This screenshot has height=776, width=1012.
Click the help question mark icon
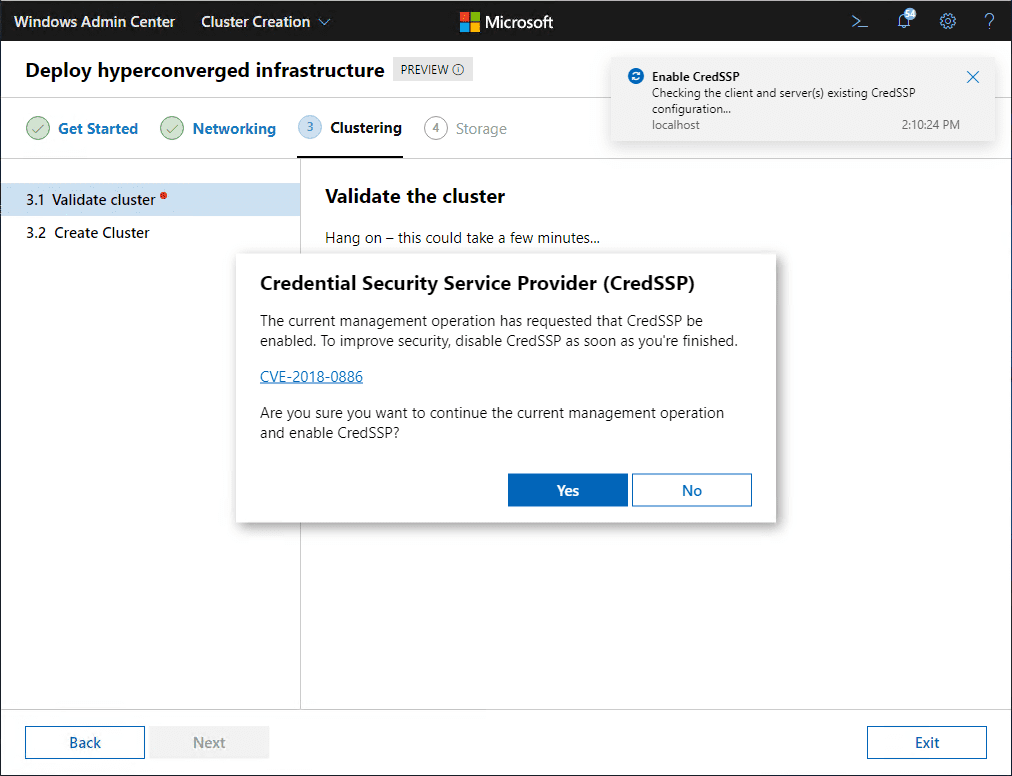click(x=989, y=22)
